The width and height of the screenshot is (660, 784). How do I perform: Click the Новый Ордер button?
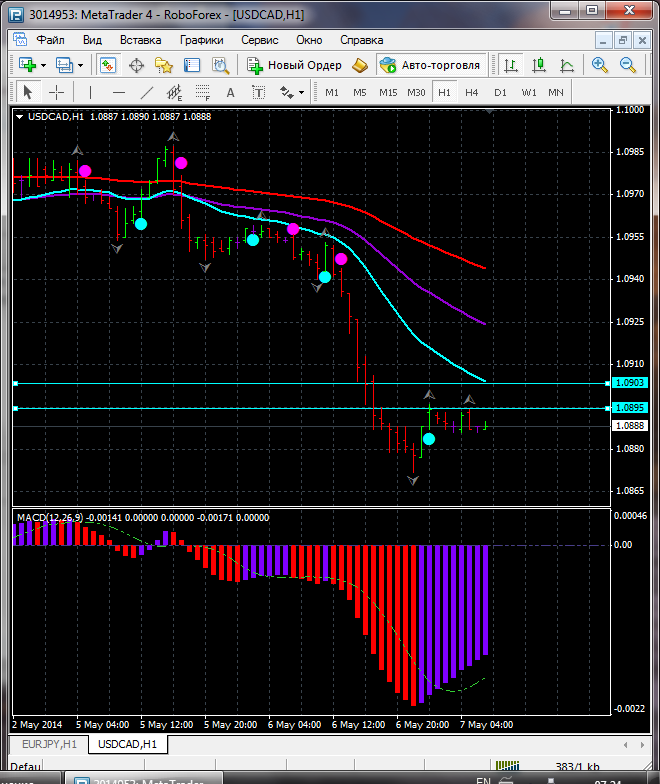tap(295, 65)
